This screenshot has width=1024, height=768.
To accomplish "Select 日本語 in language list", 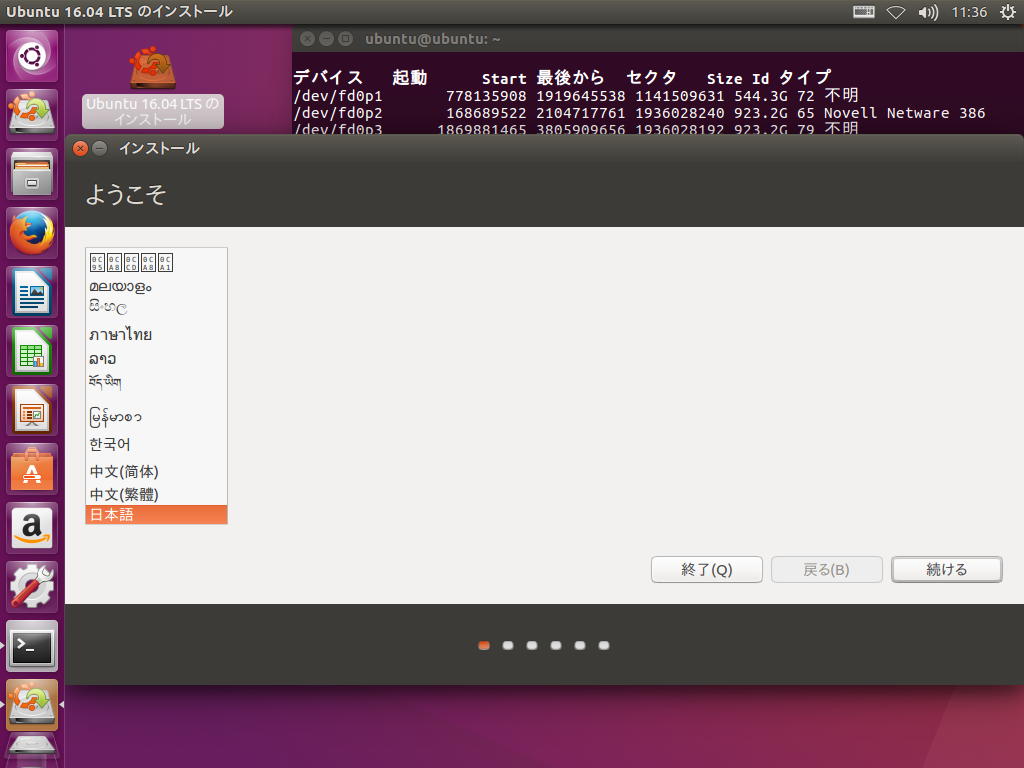I will [x=157, y=515].
